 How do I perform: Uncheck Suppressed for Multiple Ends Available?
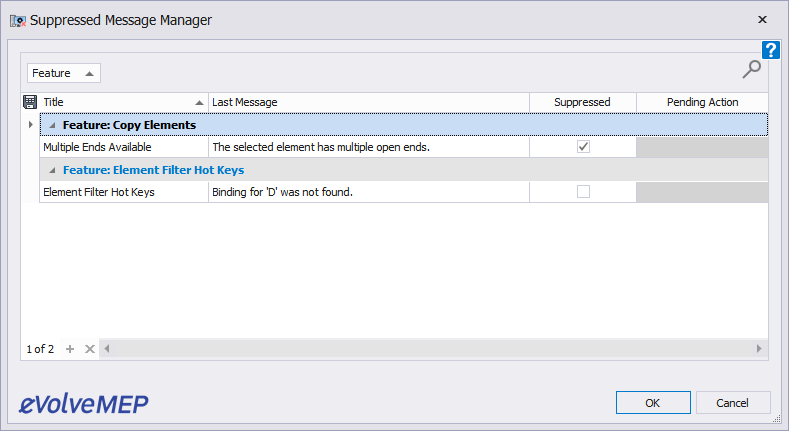point(583,147)
